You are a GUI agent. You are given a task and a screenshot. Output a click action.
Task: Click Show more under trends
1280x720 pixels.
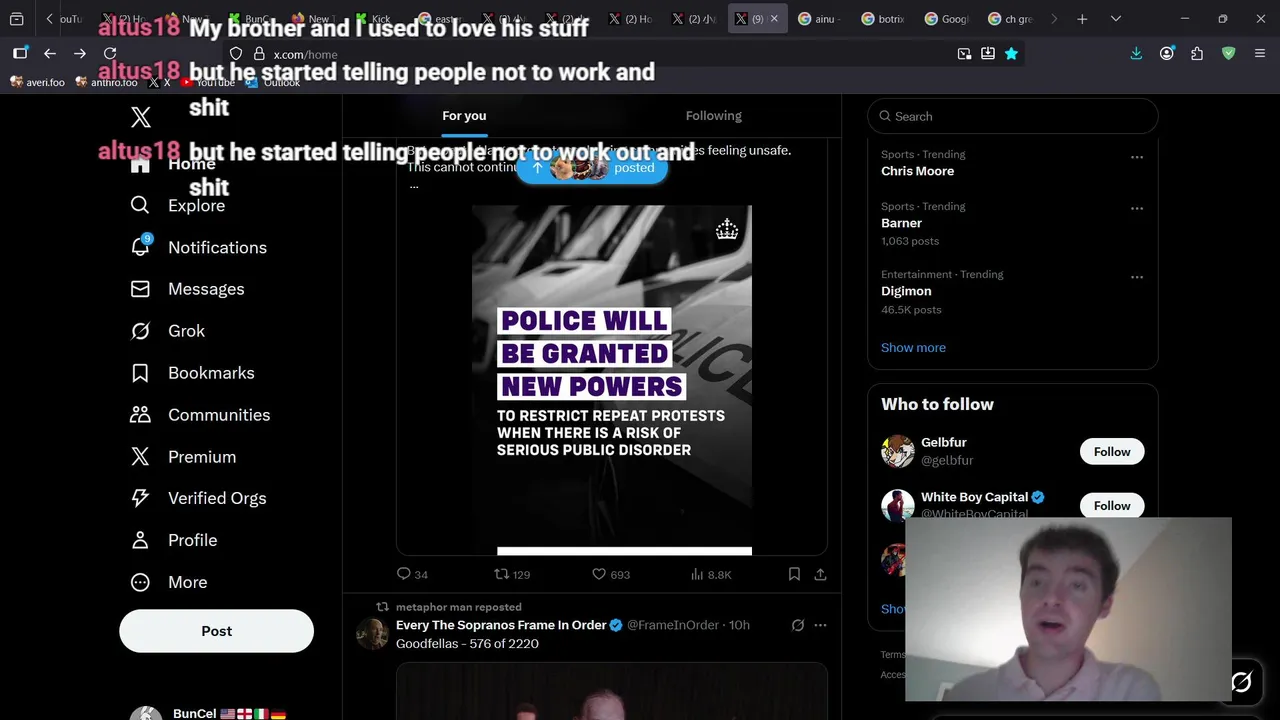tap(913, 348)
